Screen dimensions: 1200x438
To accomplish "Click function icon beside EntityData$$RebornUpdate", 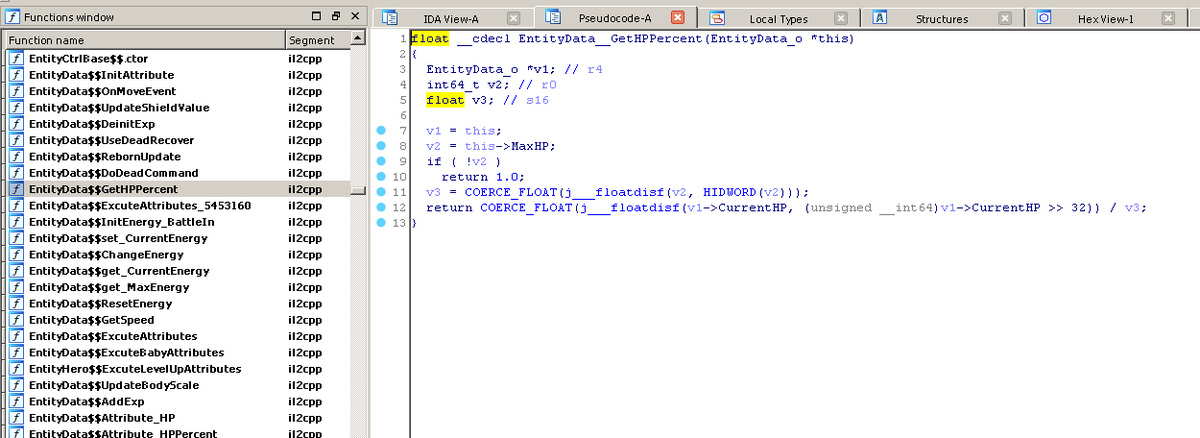I will pos(15,156).
